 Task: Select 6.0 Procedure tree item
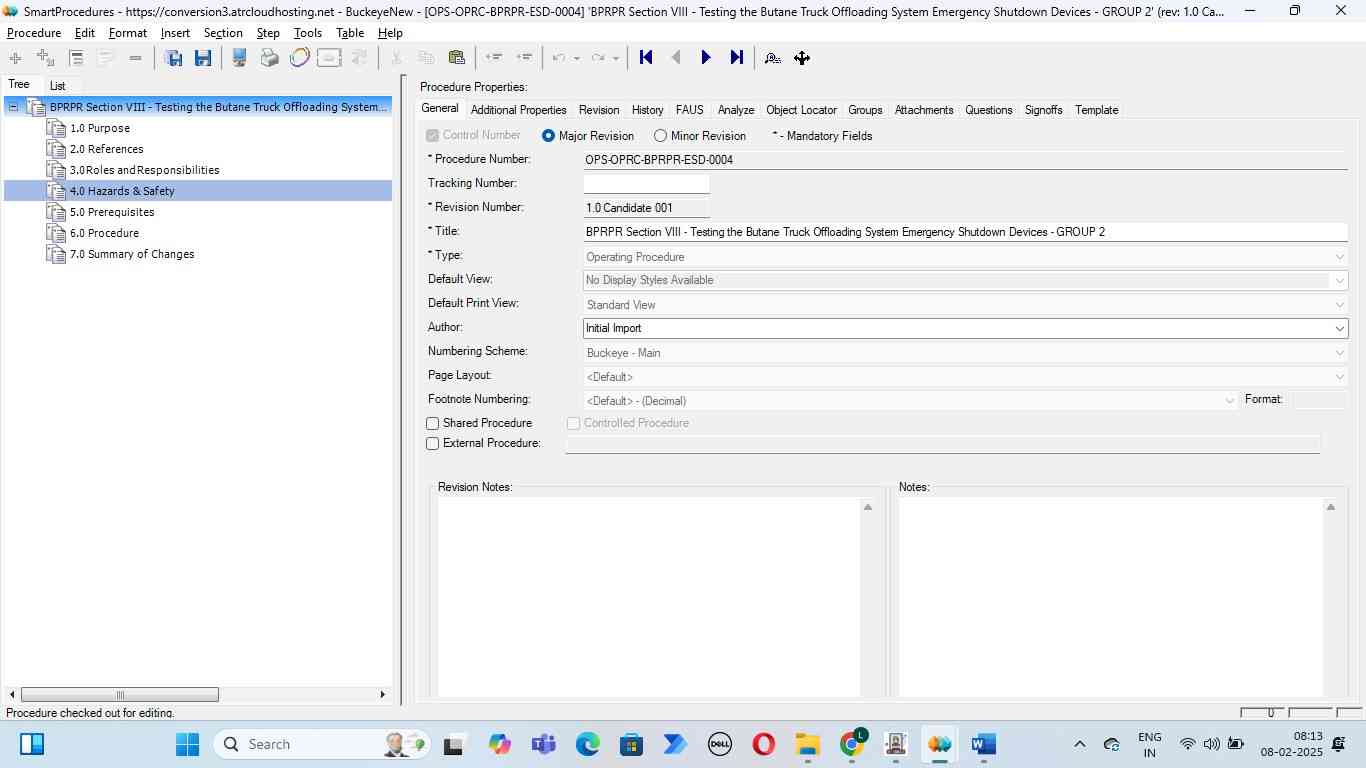click(x=104, y=233)
